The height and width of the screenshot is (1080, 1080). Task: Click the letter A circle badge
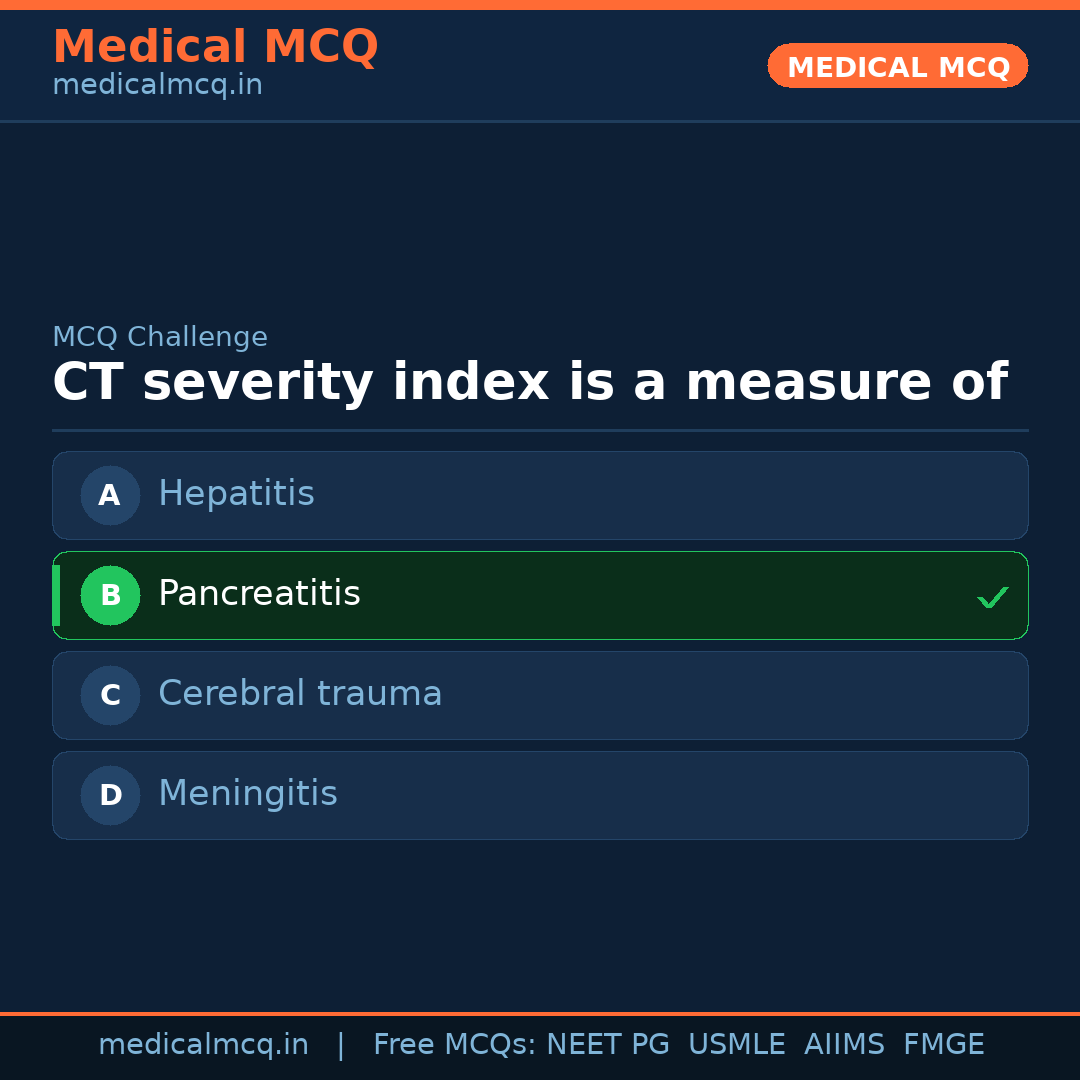pos(110,495)
